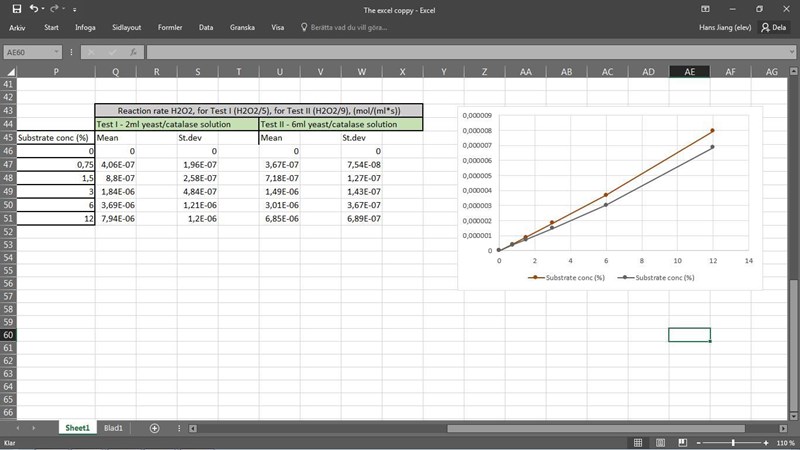This screenshot has height=450, width=800.
Task: Open Customize Quick Access Toolbar dropdown
Action: (x=75, y=9)
